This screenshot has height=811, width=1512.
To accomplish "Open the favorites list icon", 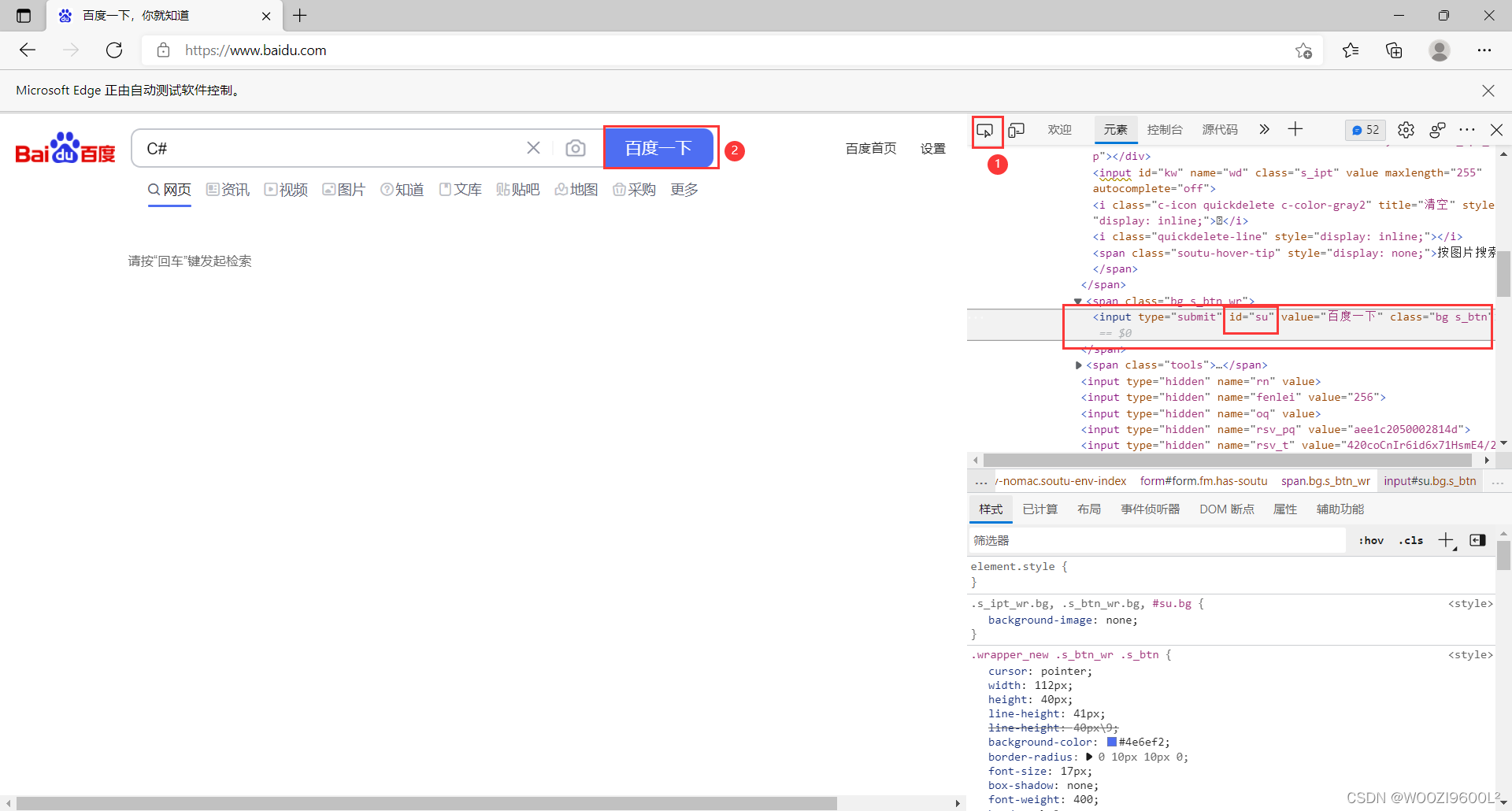I will click(1351, 50).
